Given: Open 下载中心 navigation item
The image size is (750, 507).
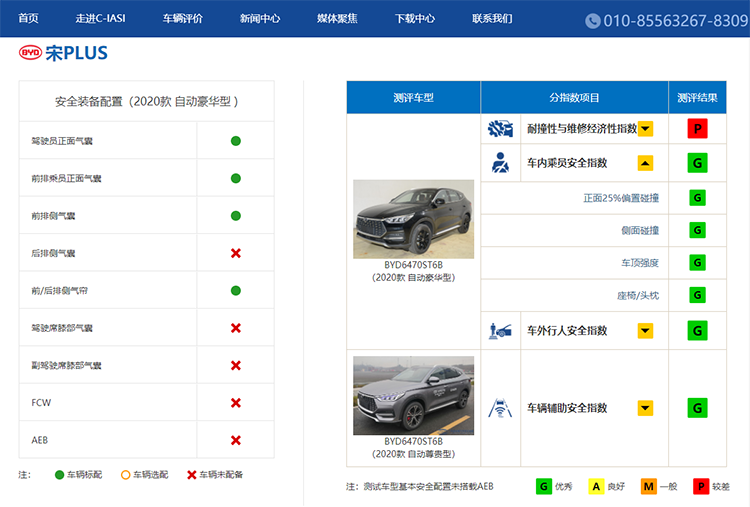Looking at the screenshot, I should pos(415,19).
